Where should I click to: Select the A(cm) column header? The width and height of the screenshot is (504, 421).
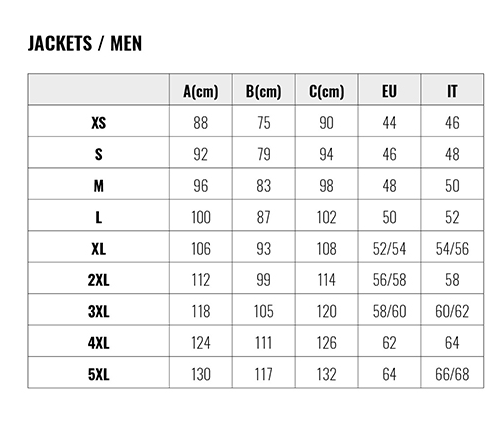click(x=201, y=91)
